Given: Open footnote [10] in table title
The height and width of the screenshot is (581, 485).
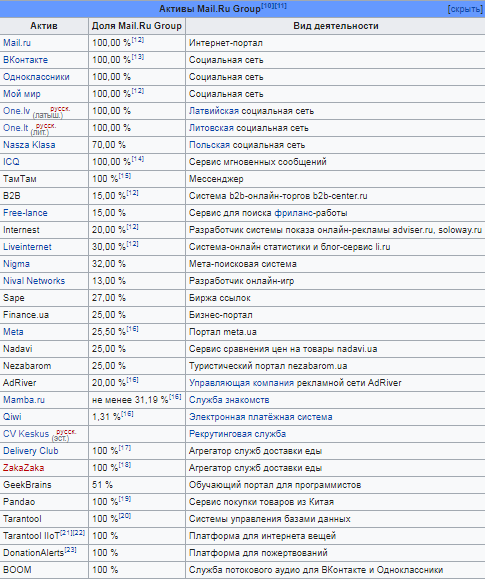Looking at the screenshot, I should pyautogui.click(x=267, y=6).
